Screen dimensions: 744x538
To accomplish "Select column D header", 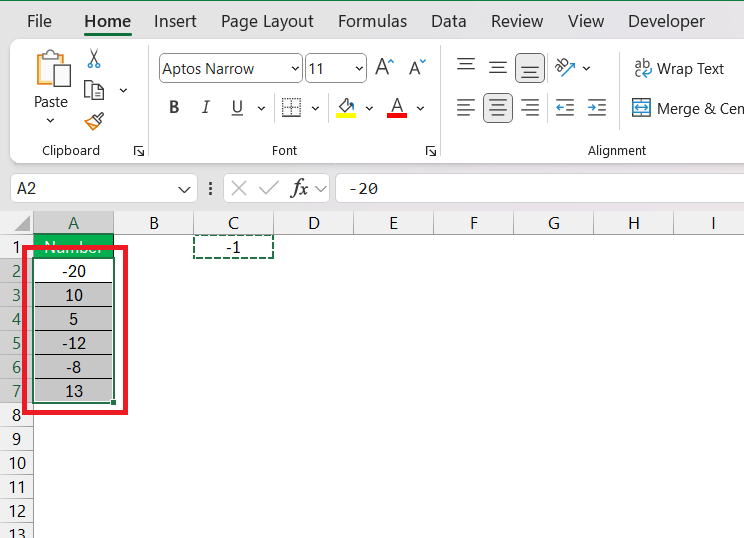I will coord(314,223).
